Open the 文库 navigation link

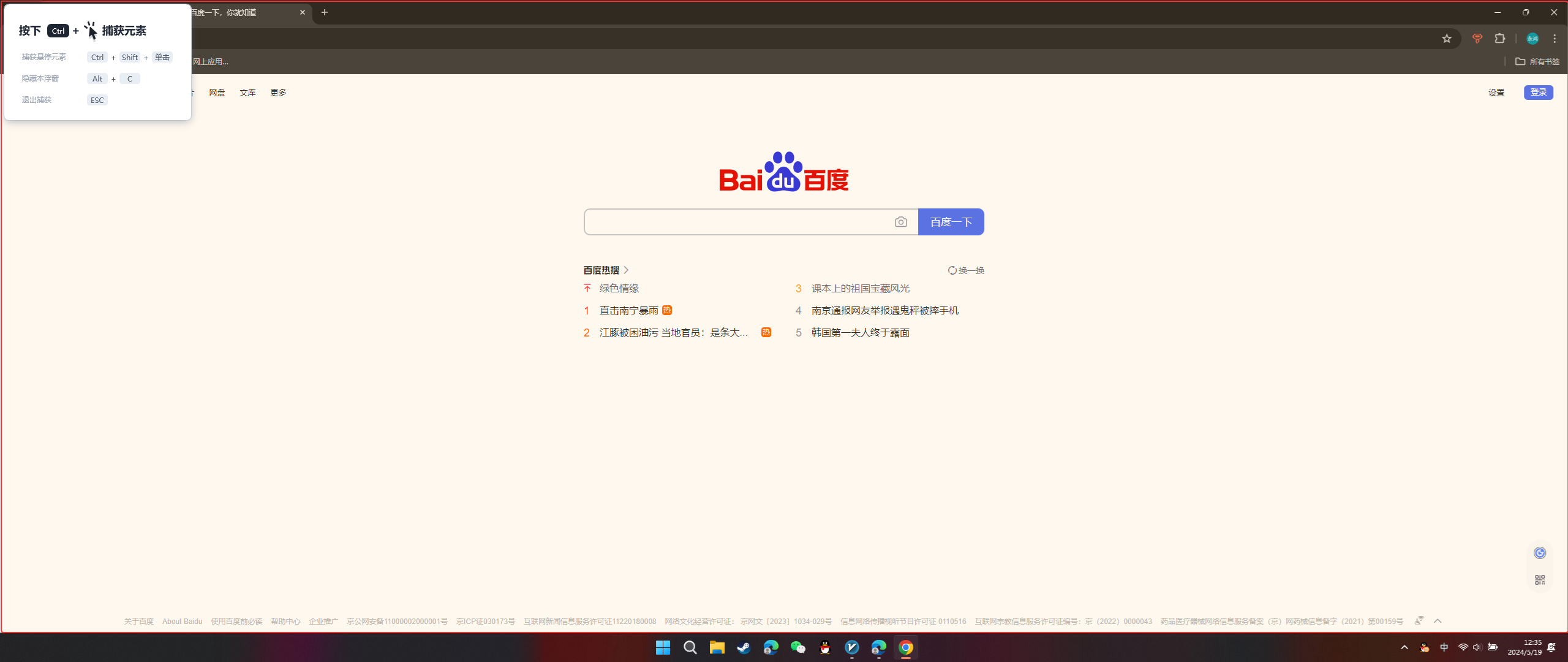(247, 93)
